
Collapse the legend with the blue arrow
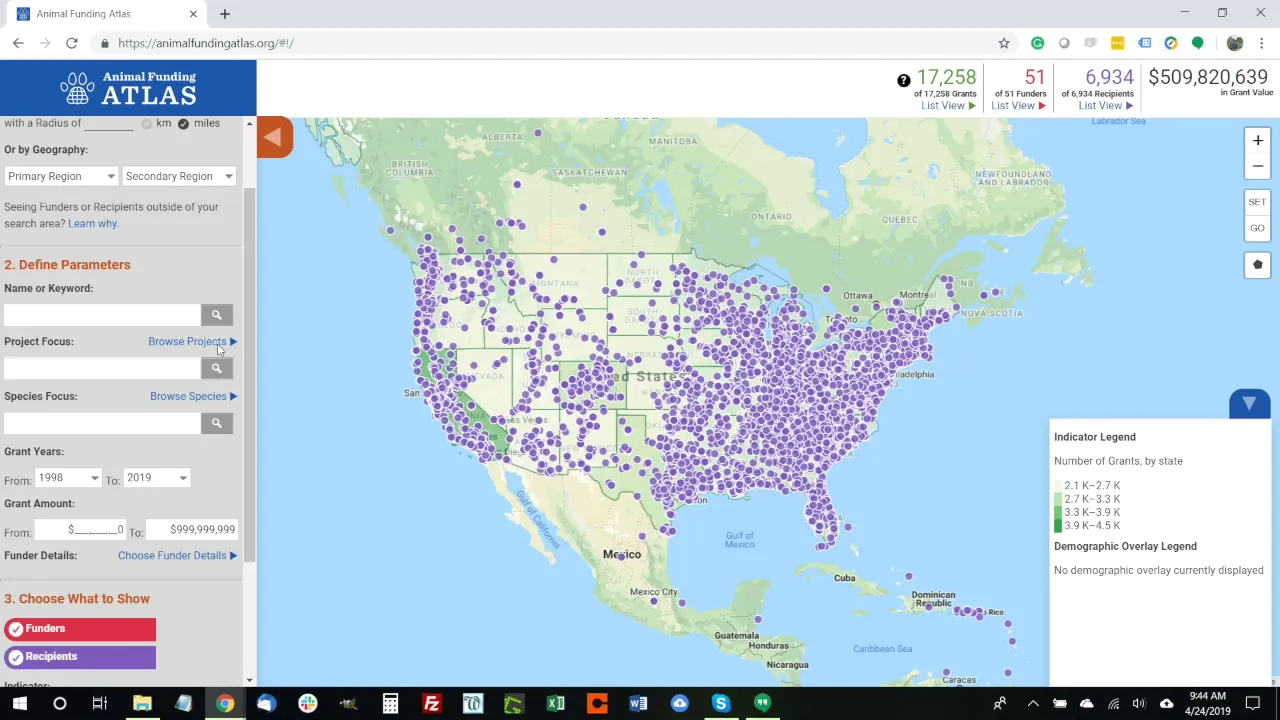pyautogui.click(x=1249, y=403)
